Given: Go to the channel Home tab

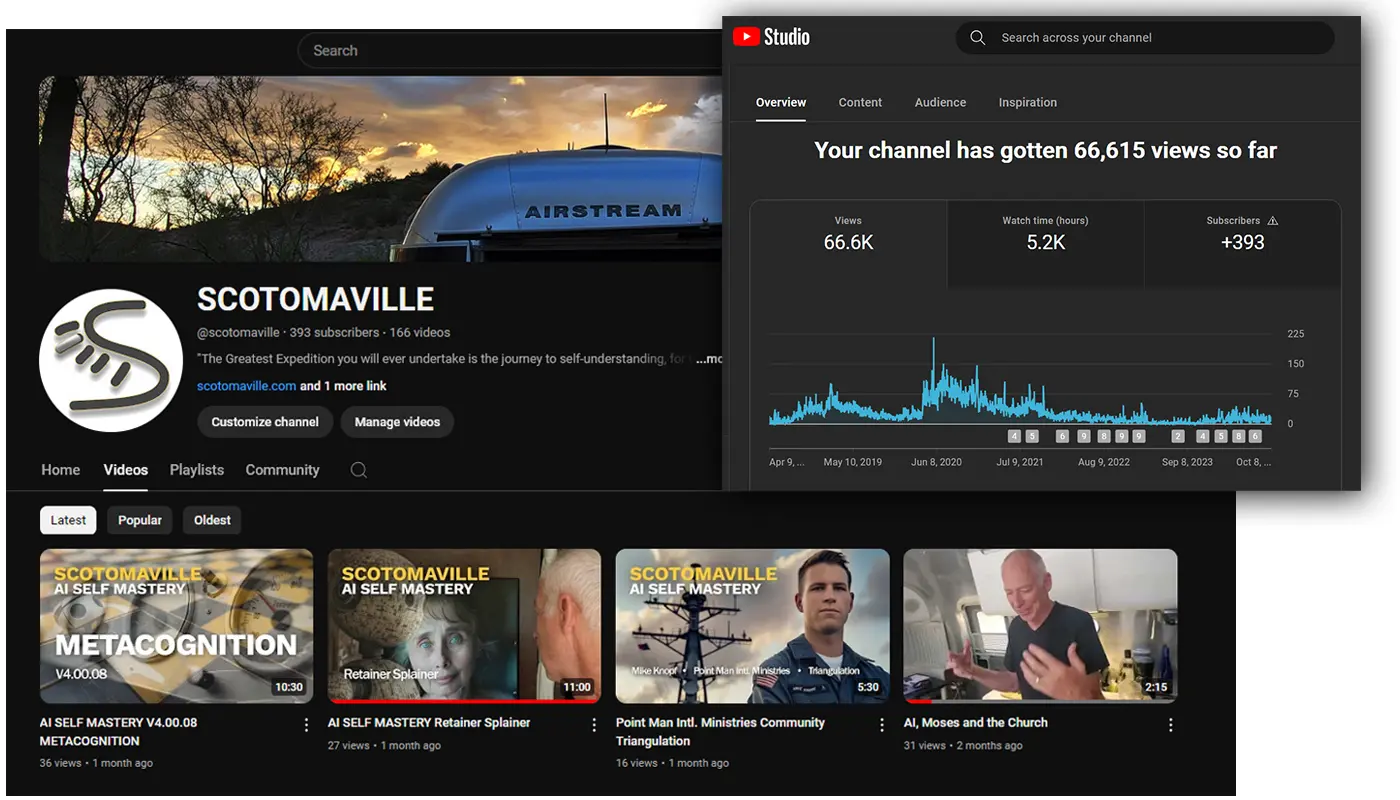Looking at the screenshot, I should tap(60, 470).
